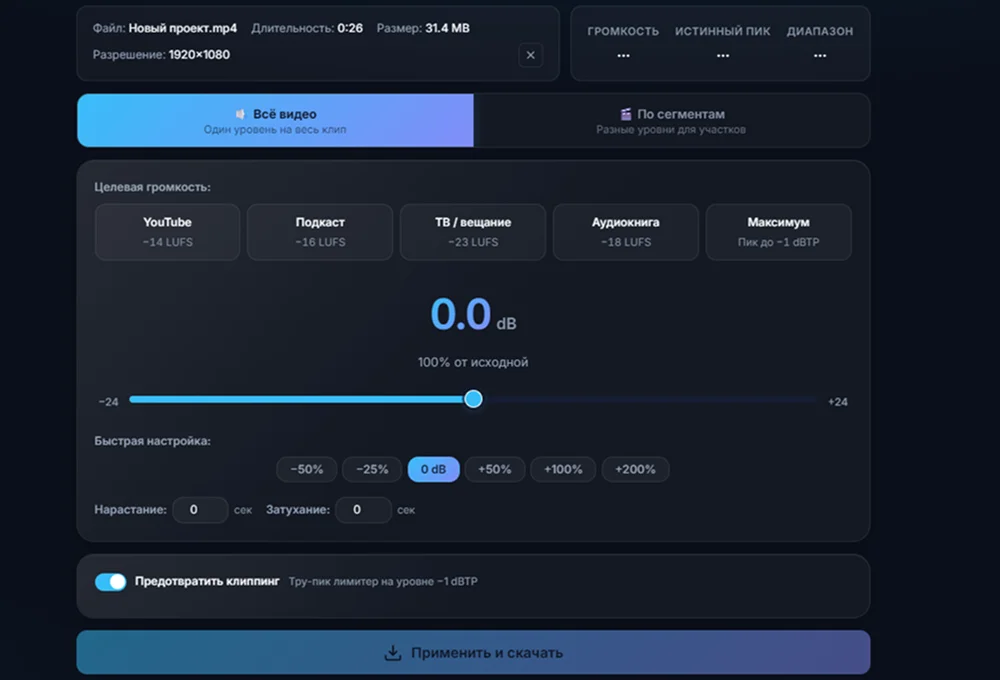Select the ТВ / вещание −23 LUFS preset
The width and height of the screenshot is (1000, 680).
click(473, 232)
